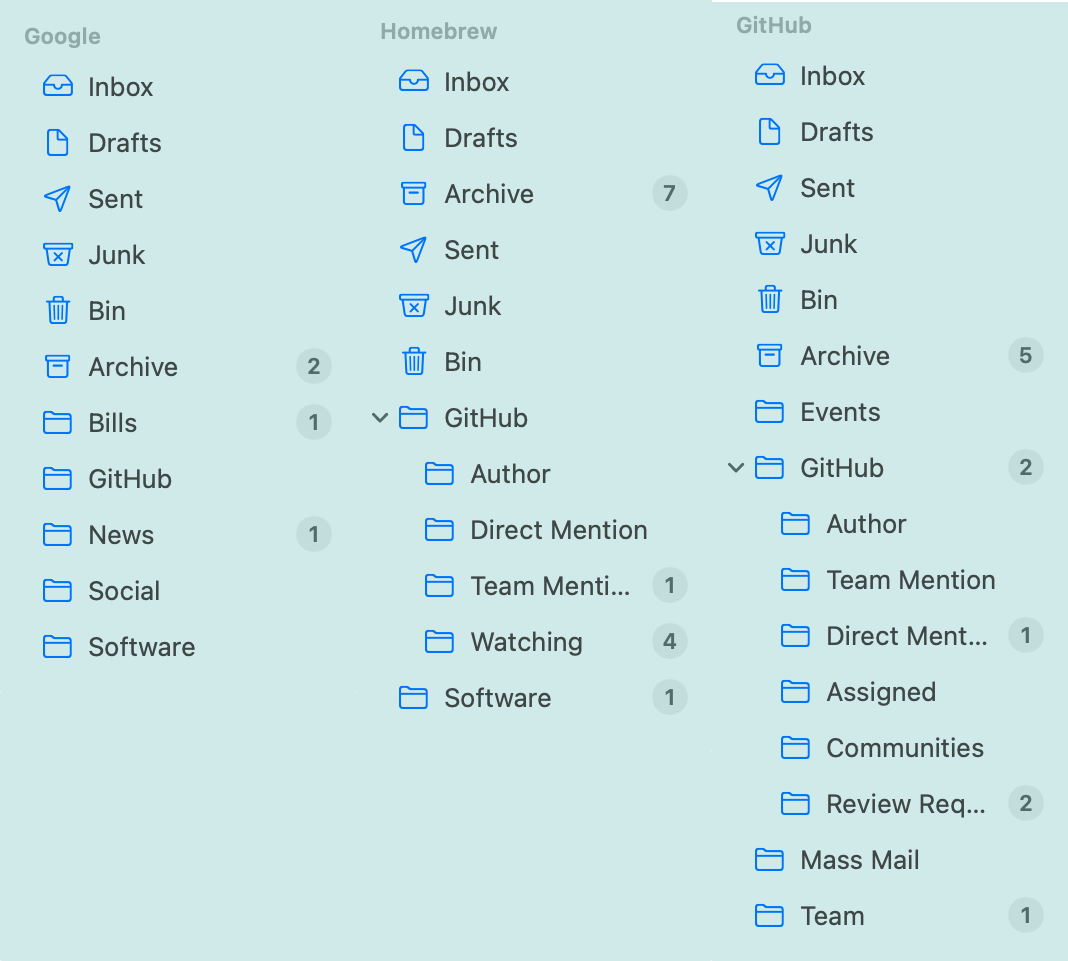Click the News folder icon under Google
The image size is (1068, 961).
tap(57, 535)
